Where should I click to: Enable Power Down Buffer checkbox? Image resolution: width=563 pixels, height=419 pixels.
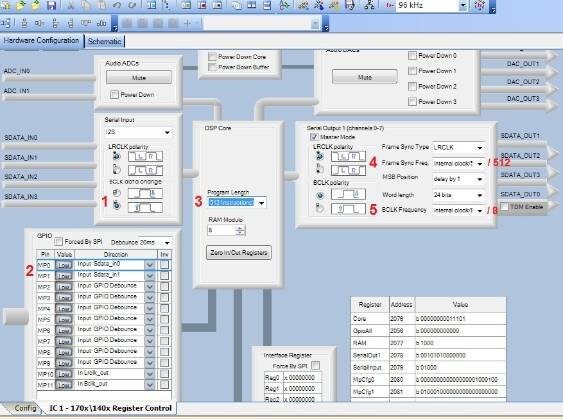click(x=212, y=67)
